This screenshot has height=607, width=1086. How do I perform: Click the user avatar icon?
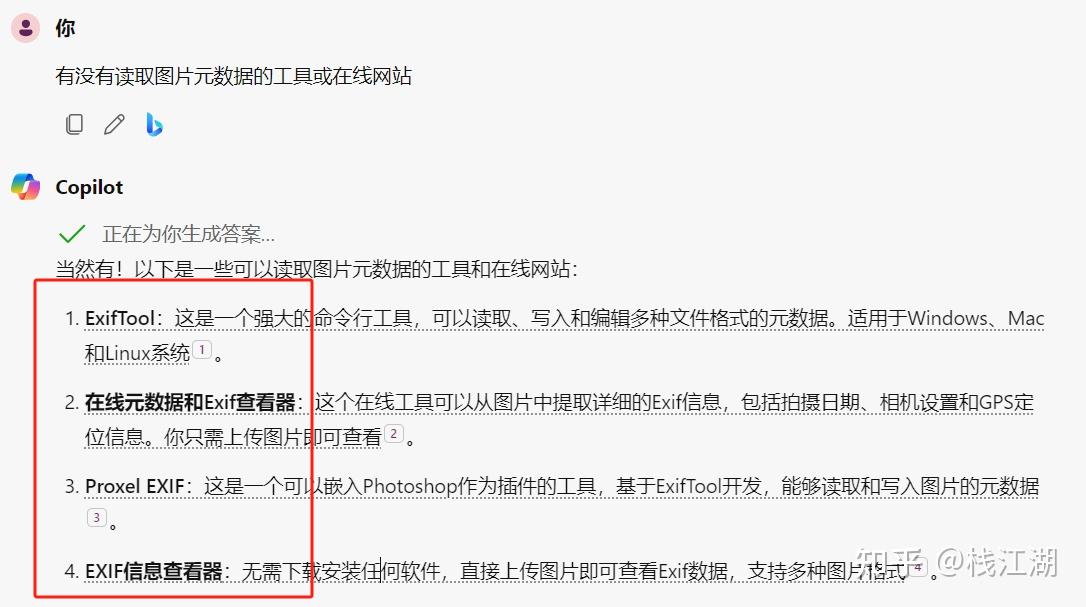(26, 28)
